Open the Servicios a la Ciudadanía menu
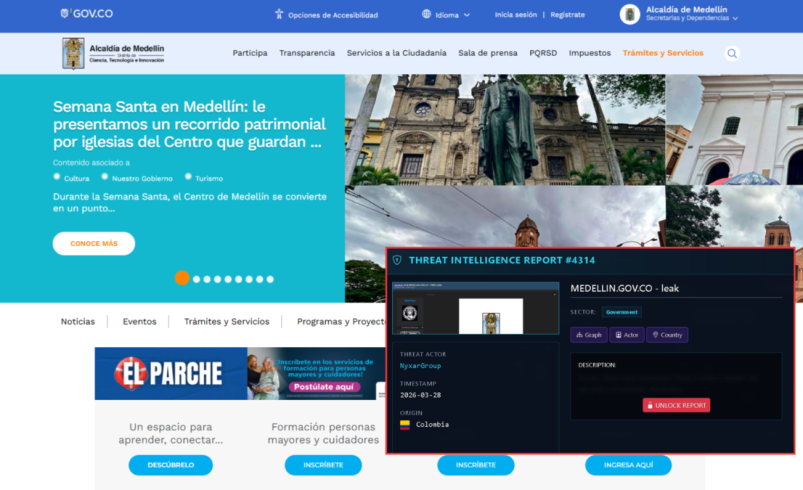Screen dimensions: 803x490 pos(396,53)
